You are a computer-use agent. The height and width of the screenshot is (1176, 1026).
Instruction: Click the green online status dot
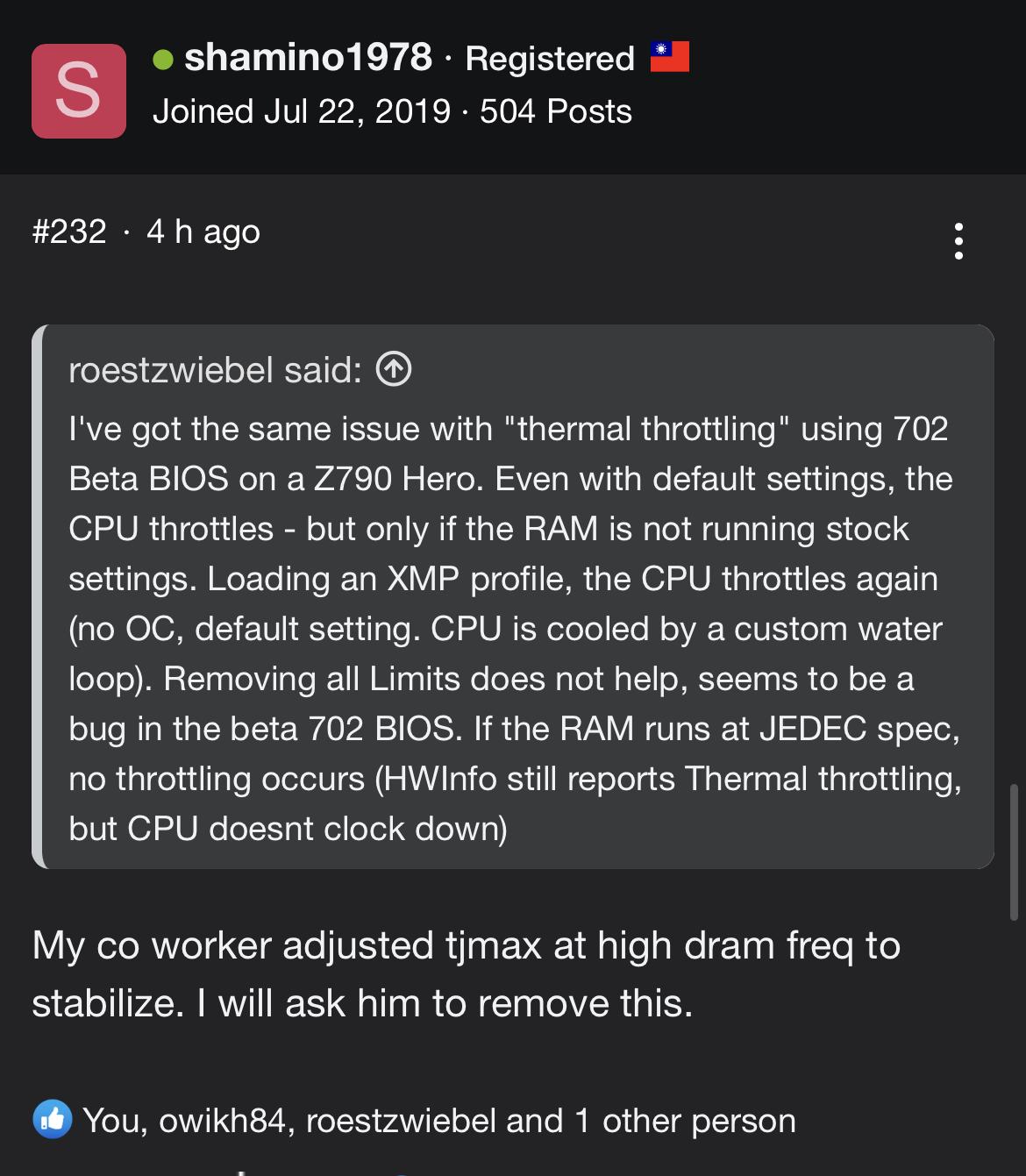pos(163,59)
